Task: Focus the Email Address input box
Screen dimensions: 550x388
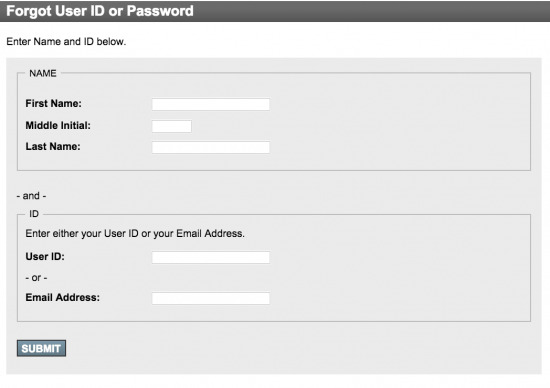Action: pos(211,299)
